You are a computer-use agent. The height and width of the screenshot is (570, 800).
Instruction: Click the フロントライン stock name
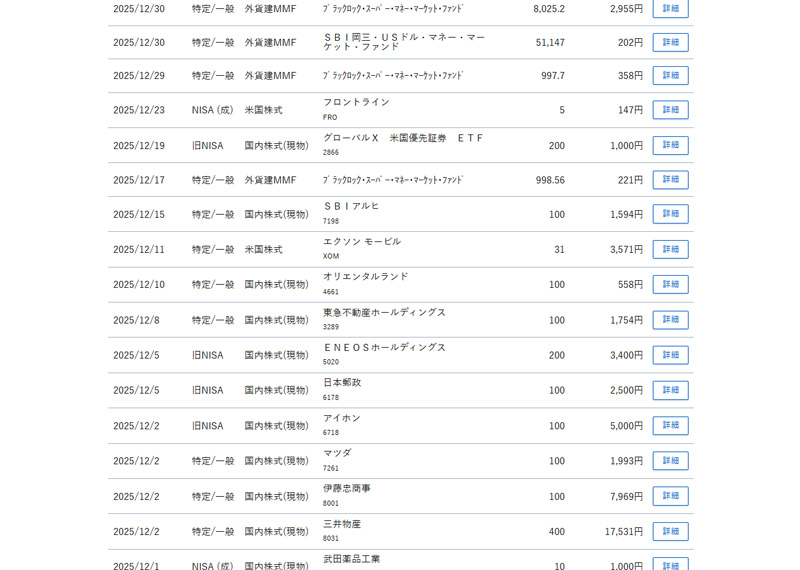coord(356,102)
